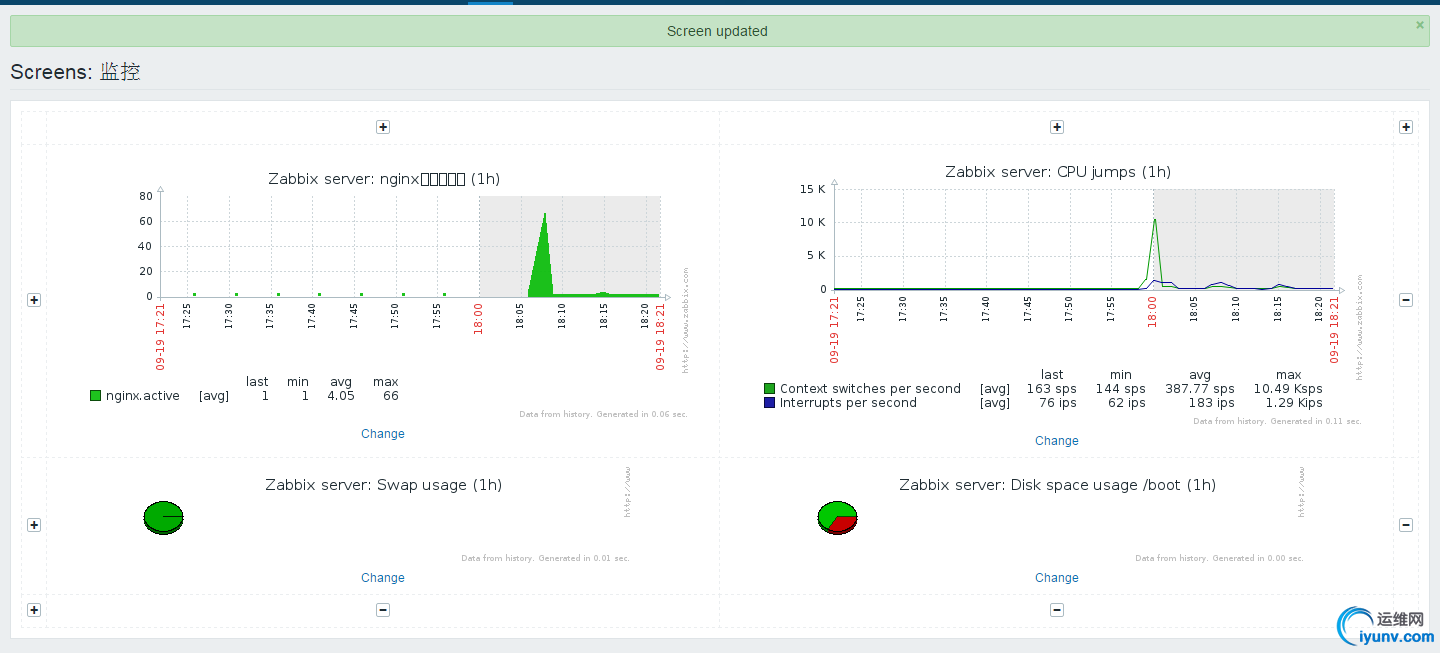The image size is (1440, 653).
Task: Click the "Screens: 监控" page heading
Action: (x=75, y=72)
